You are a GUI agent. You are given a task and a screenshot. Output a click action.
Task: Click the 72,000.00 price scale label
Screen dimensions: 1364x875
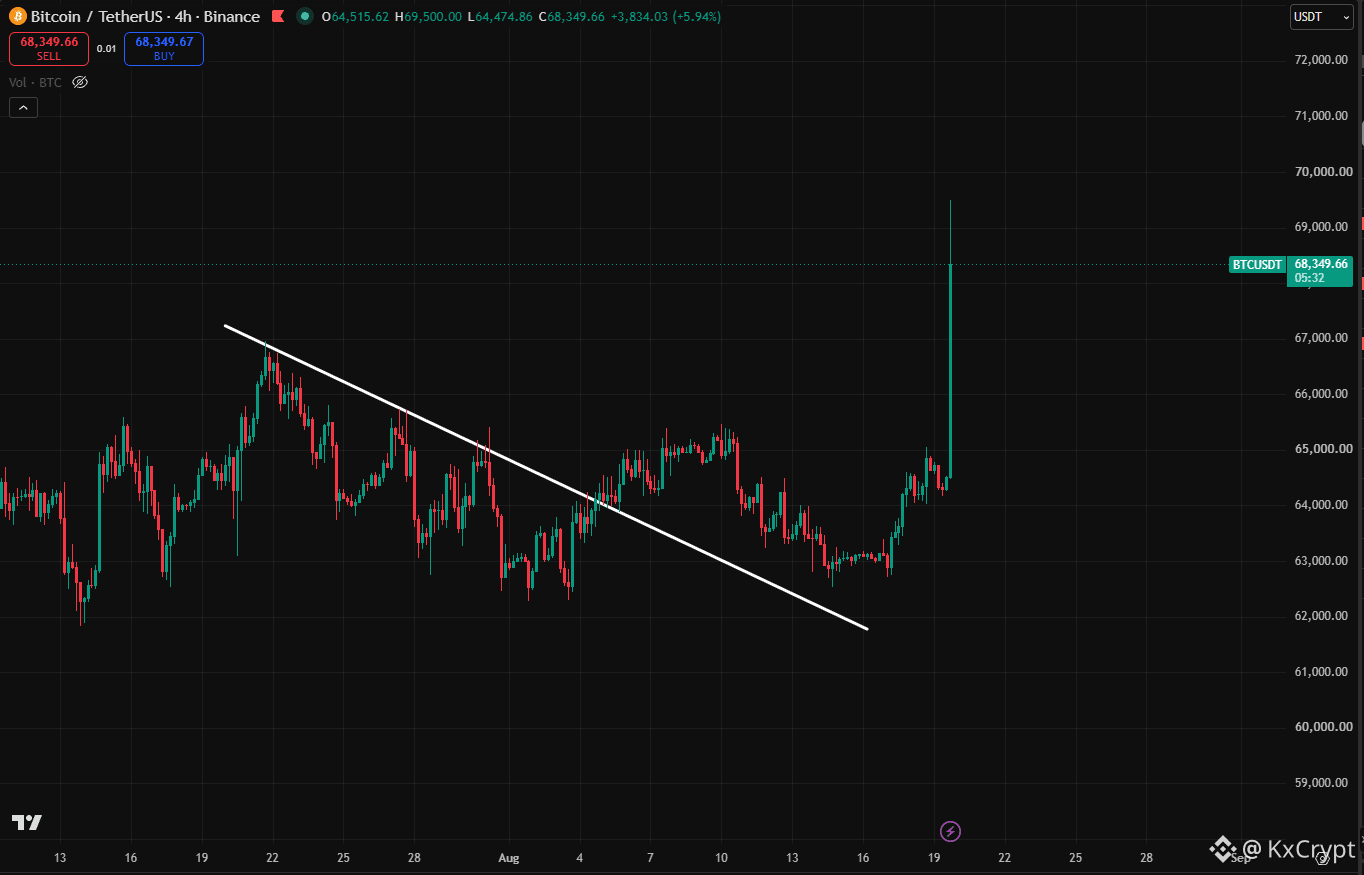click(1322, 60)
